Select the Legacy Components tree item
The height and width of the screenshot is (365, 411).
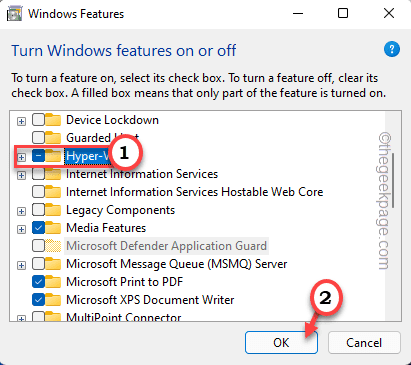120,210
